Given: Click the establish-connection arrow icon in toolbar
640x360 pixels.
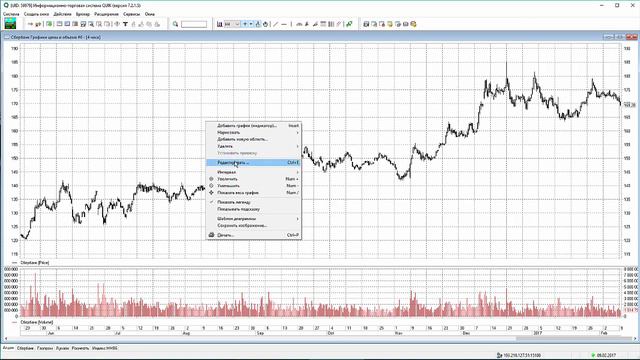Looking at the screenshot, I should (x=30, y=24).
